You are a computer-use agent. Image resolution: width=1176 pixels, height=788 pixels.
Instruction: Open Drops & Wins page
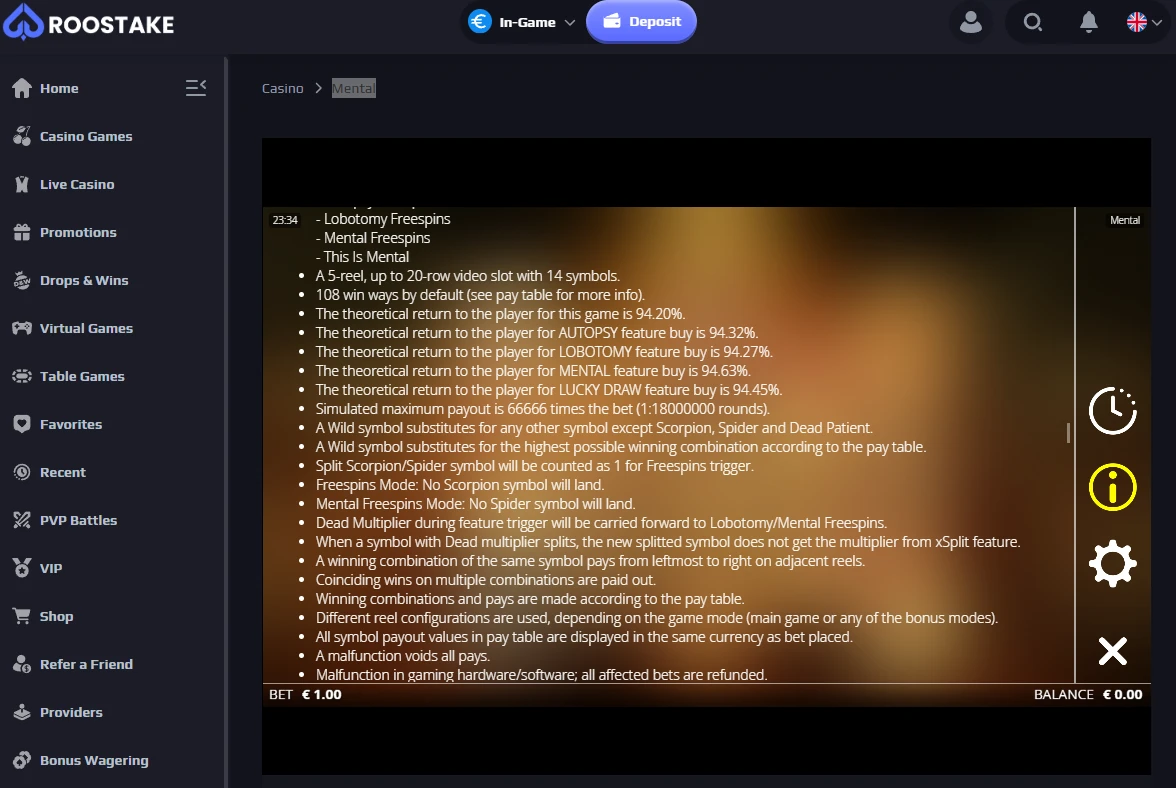(x=84, y=280)
